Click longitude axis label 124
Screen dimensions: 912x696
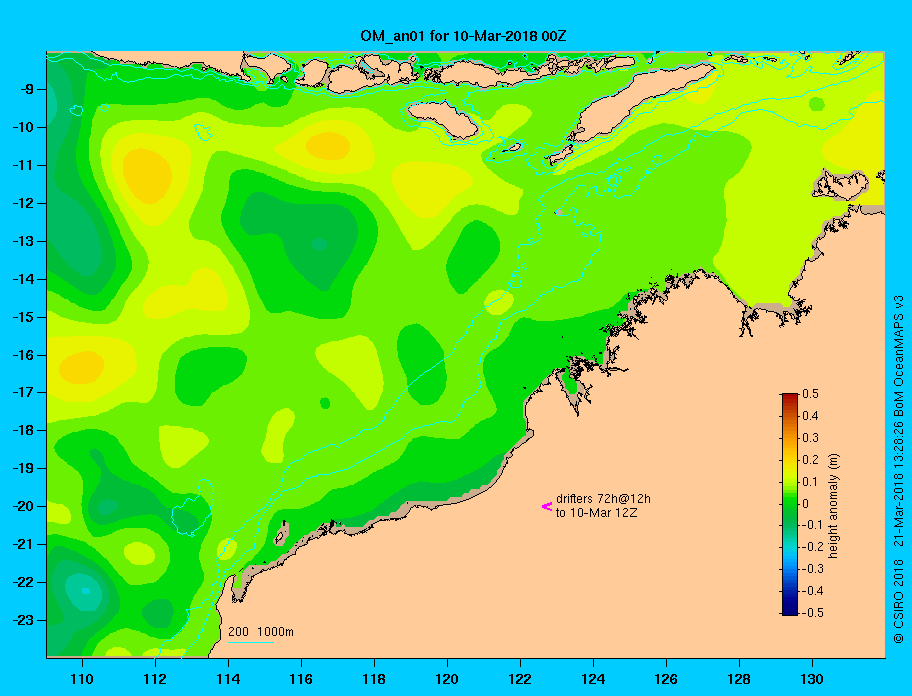pyautogui.click(x=593, y=679)
